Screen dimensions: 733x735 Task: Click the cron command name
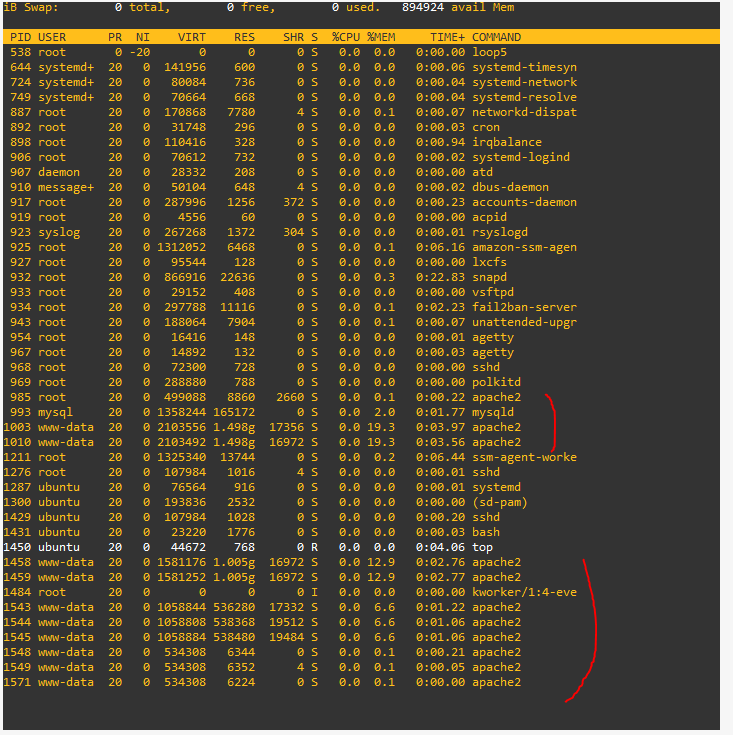coord(486,127)
